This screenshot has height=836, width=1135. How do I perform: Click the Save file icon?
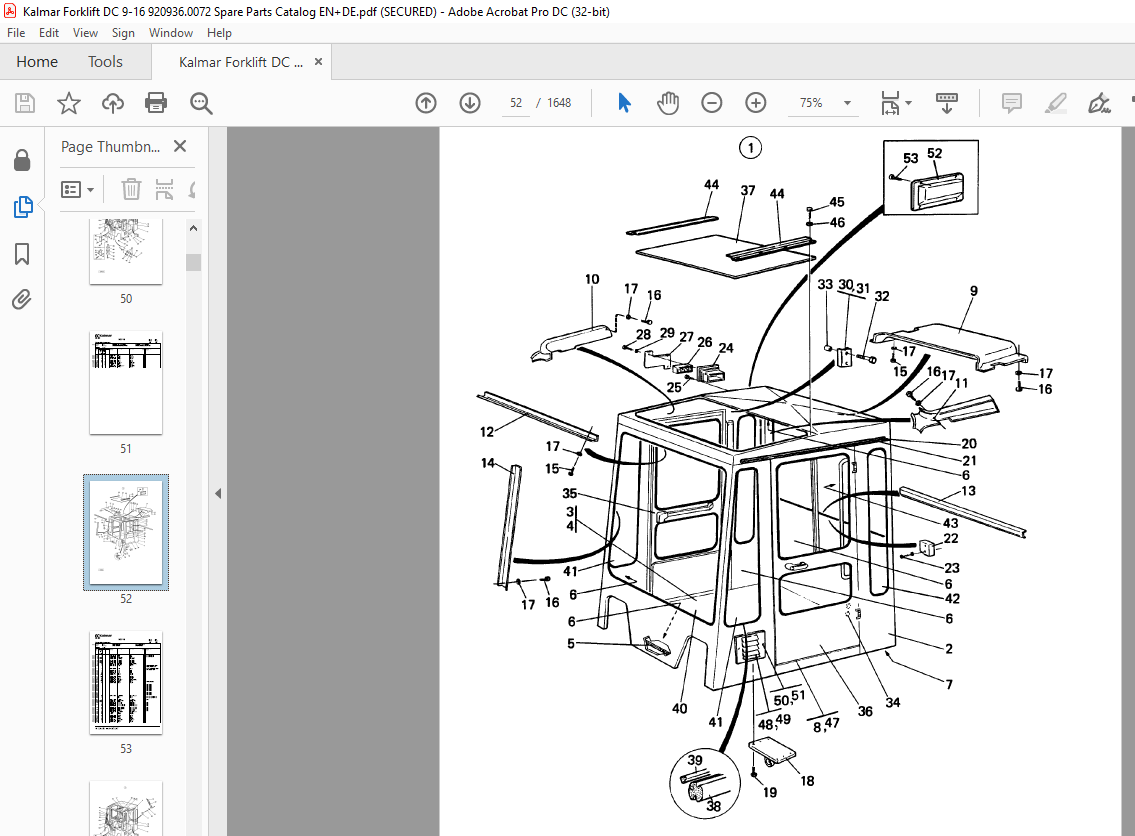click(x=25, y=103)
